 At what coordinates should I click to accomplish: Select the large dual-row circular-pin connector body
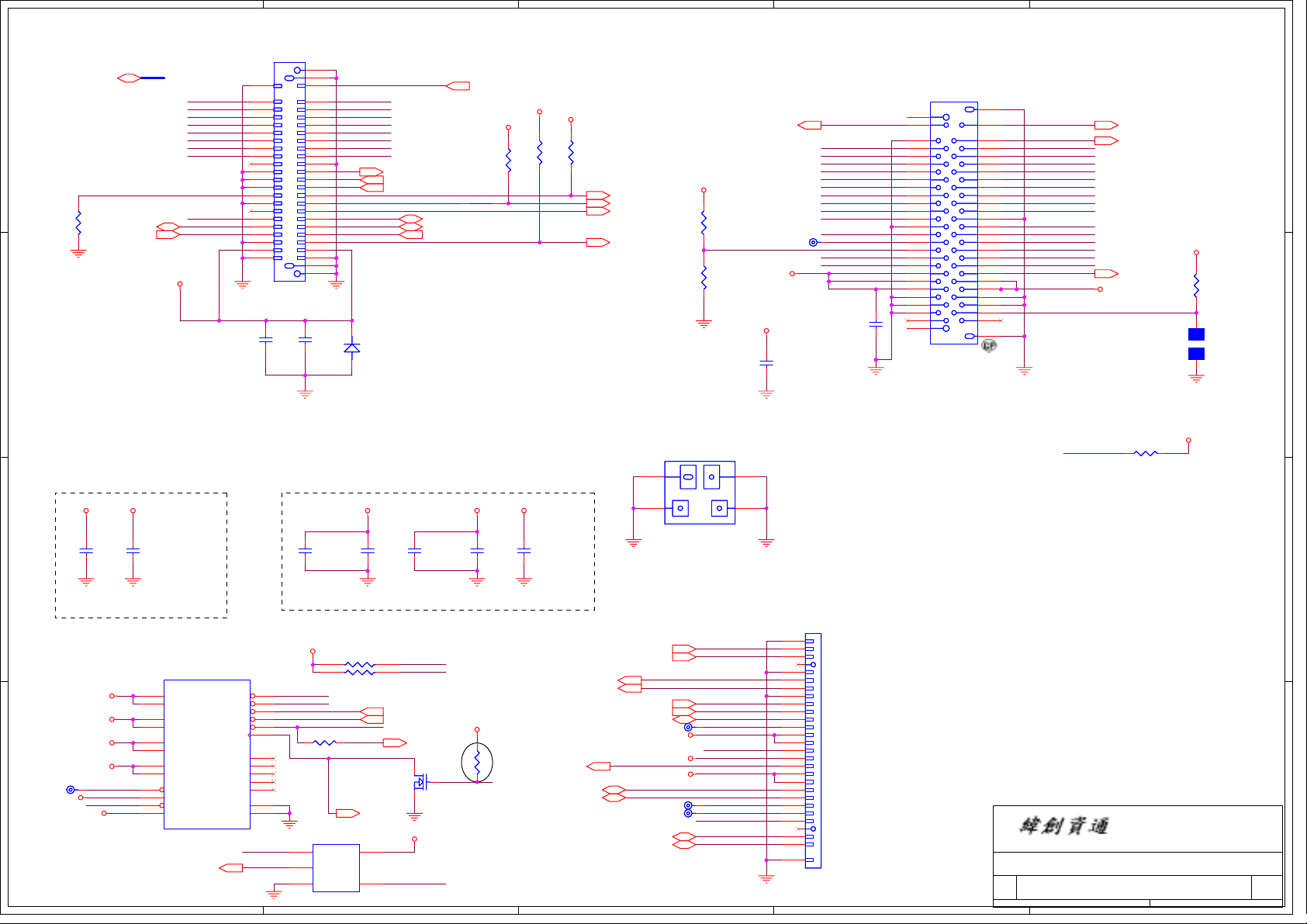[x=954, y=223]
